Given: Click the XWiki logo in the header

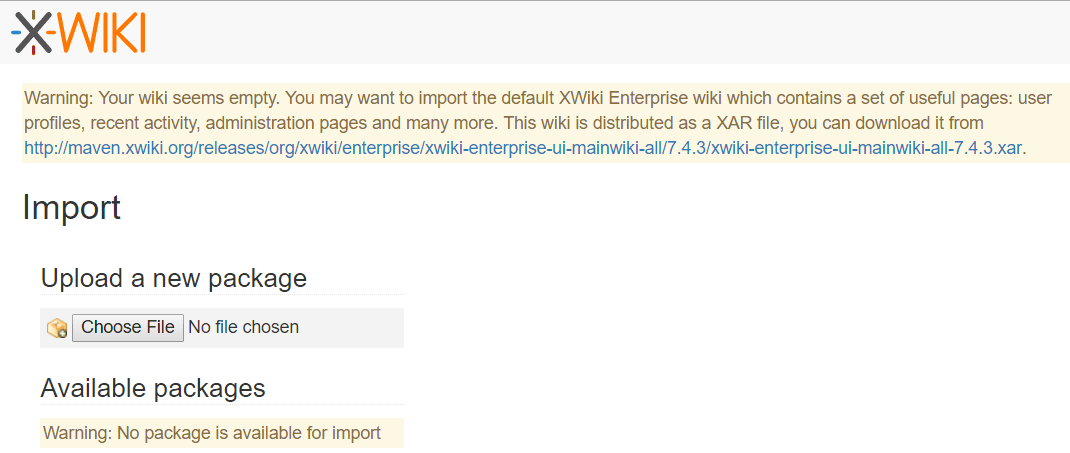Looking at the screenshot, I should [79, 33].
